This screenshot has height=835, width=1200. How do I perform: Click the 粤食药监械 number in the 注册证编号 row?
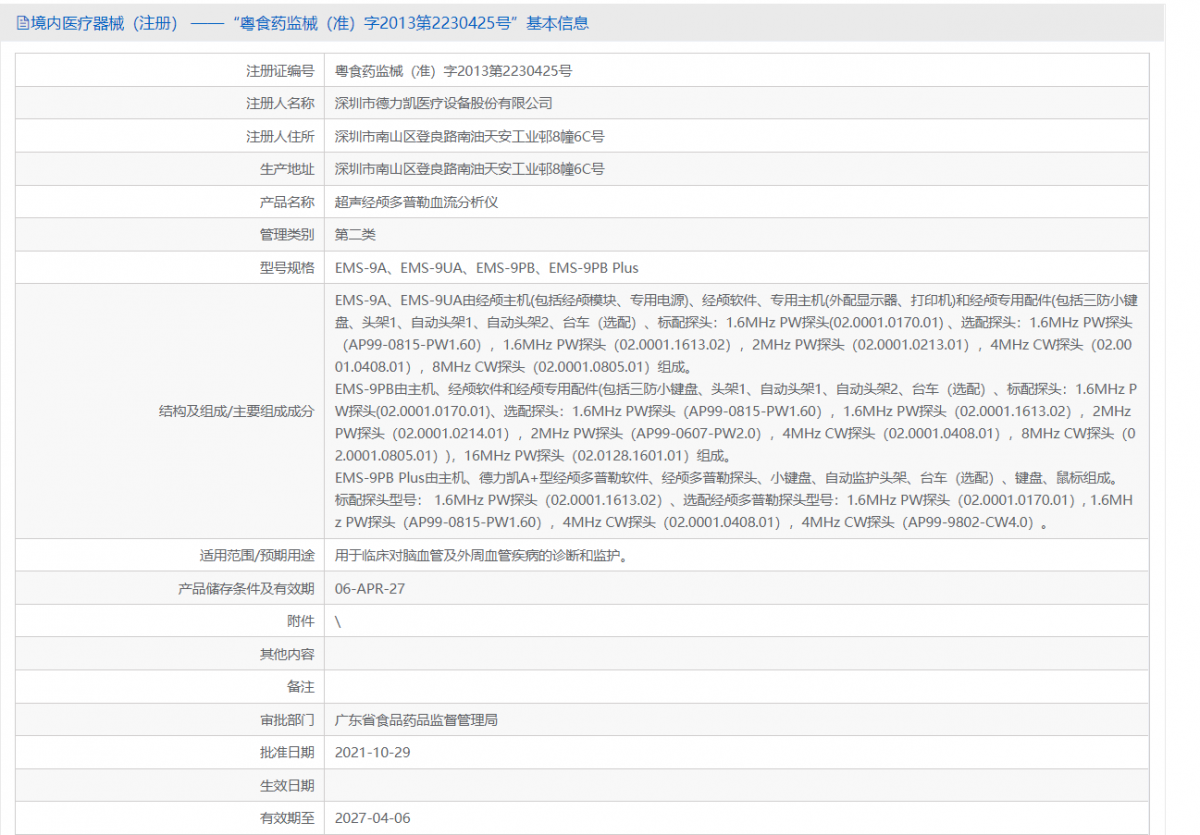point(453,71)
